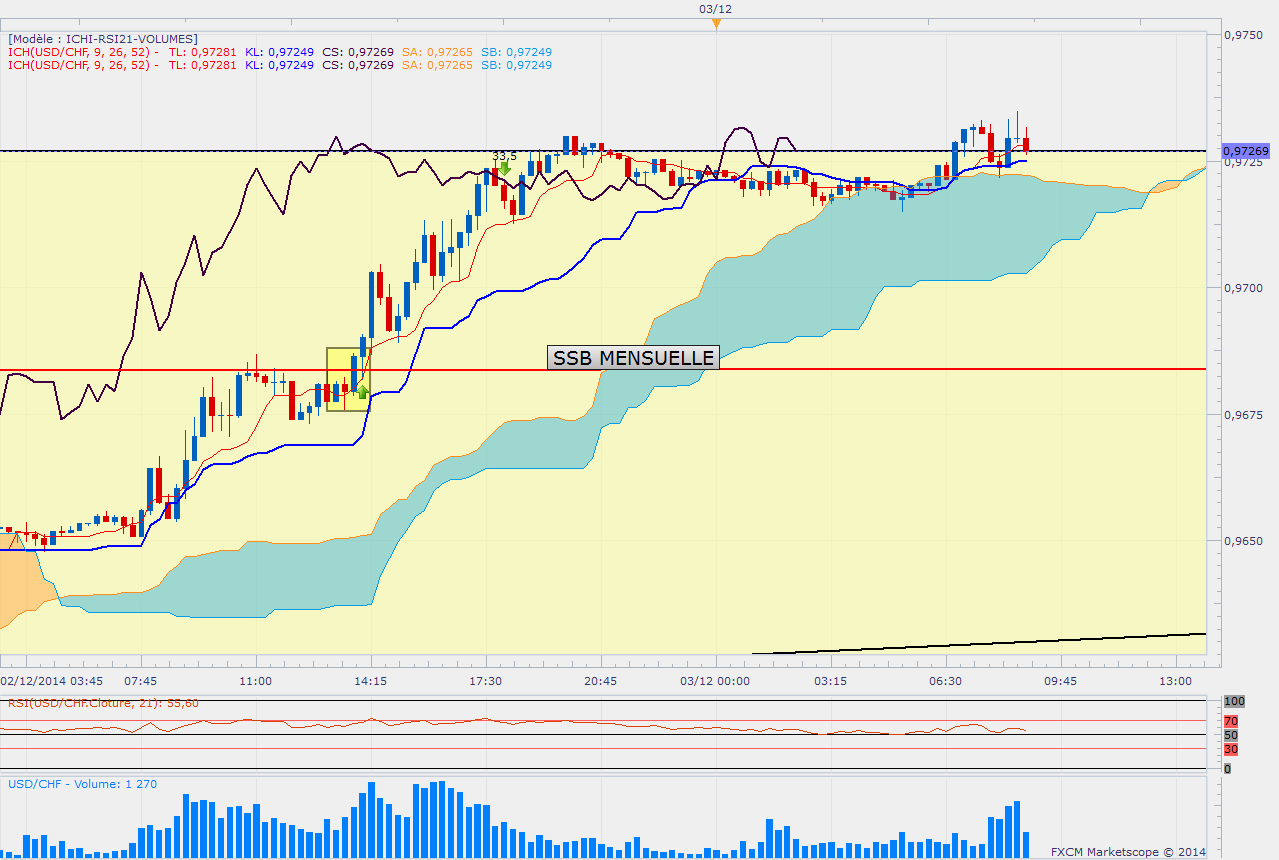Click the 07:45 time axis label
The width and height of the screenshot is (1279, 860).
pos(142,681)
